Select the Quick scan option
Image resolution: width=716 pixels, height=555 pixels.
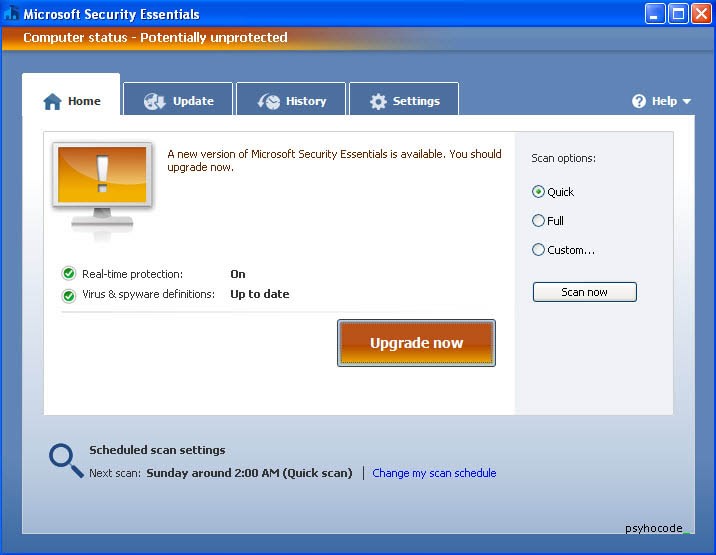tap(553, 192)
